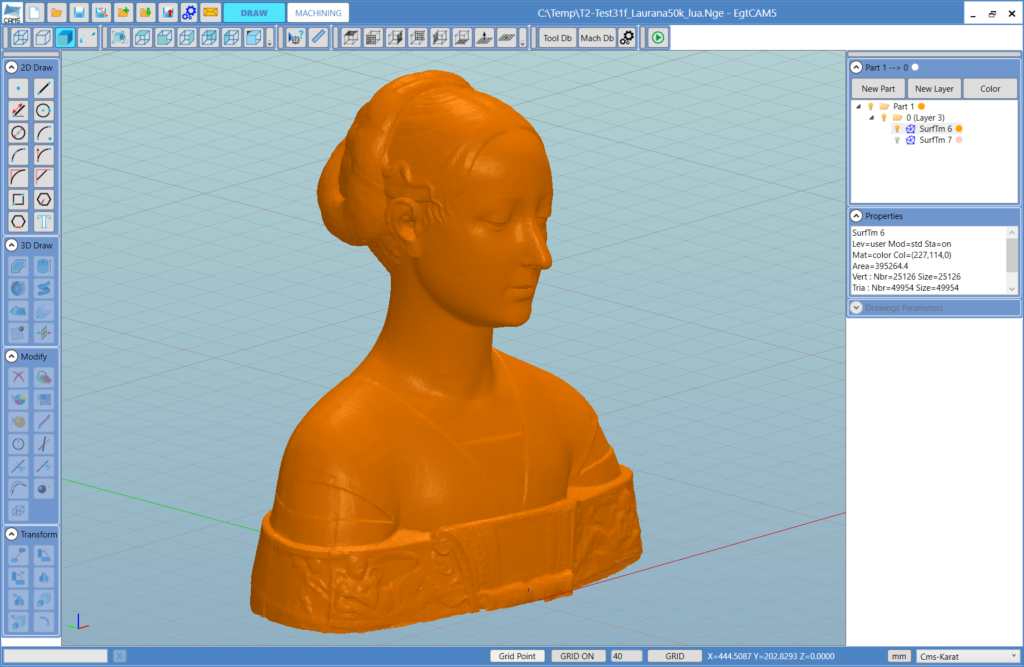The image size is (1024, 667).
Task: Click the pink color dot of SurfTm 7
Action: pyautogui.click(x=959, y=140)
